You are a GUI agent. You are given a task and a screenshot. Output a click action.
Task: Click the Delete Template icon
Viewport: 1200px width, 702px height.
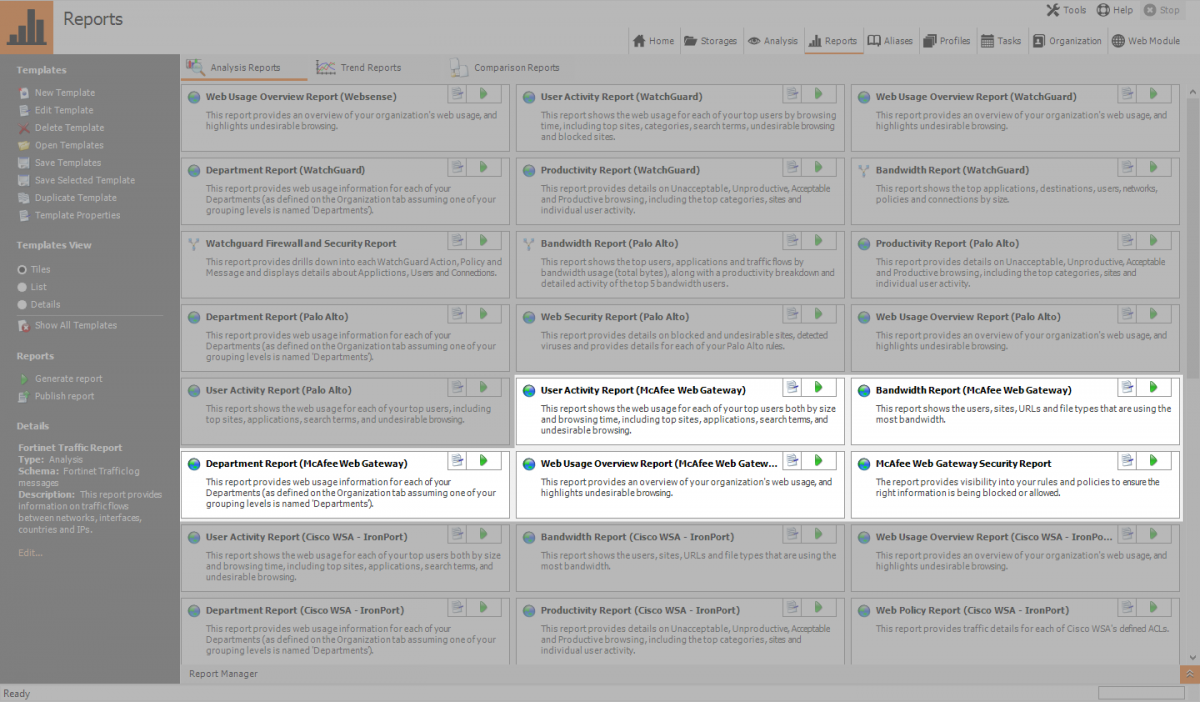tap(24, 128)
